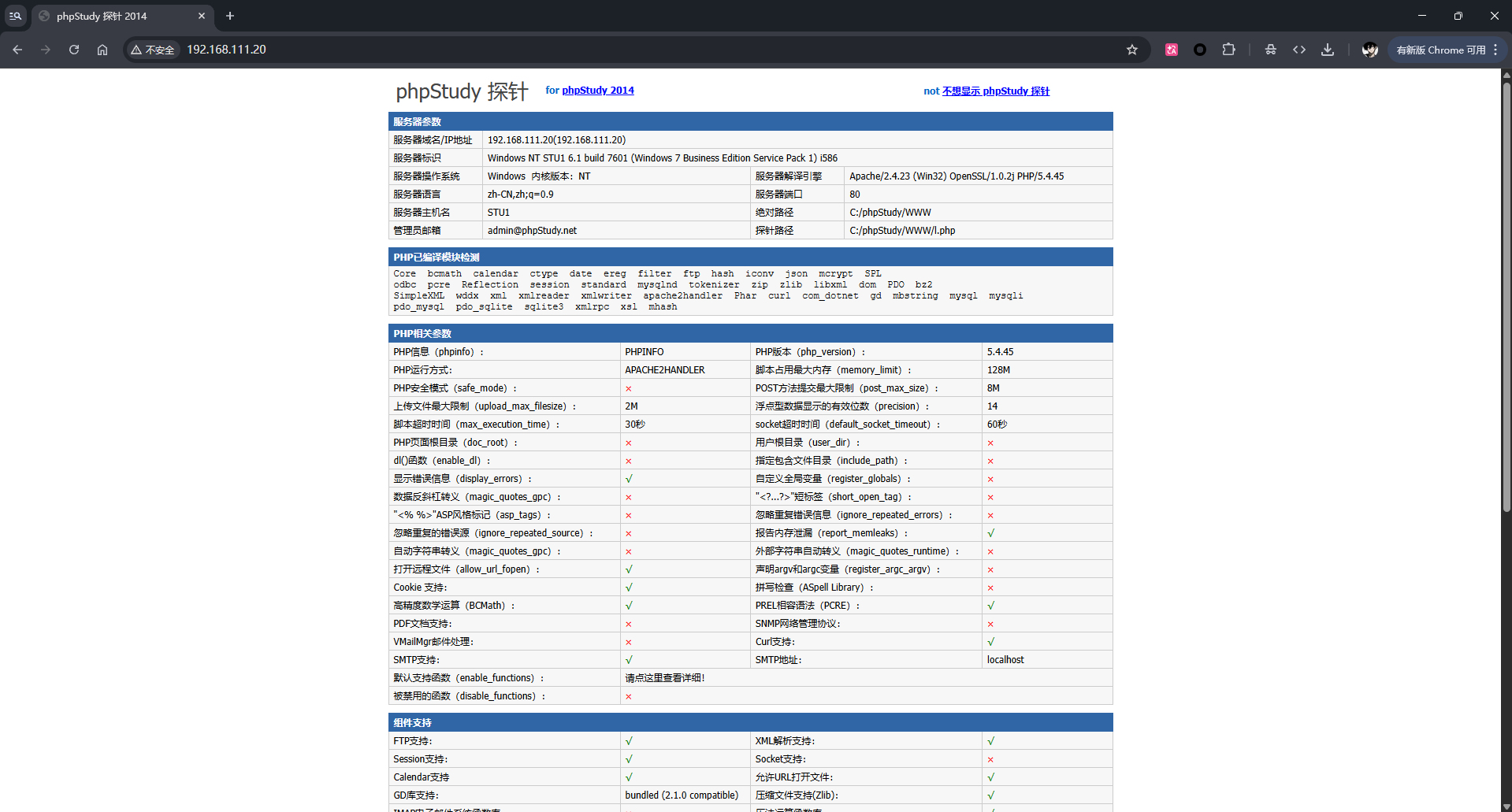Click 不想显示 phpStudy 探针 link
Image resolution: width=1512 pixels, height=812 pixels.
(996, 91)
